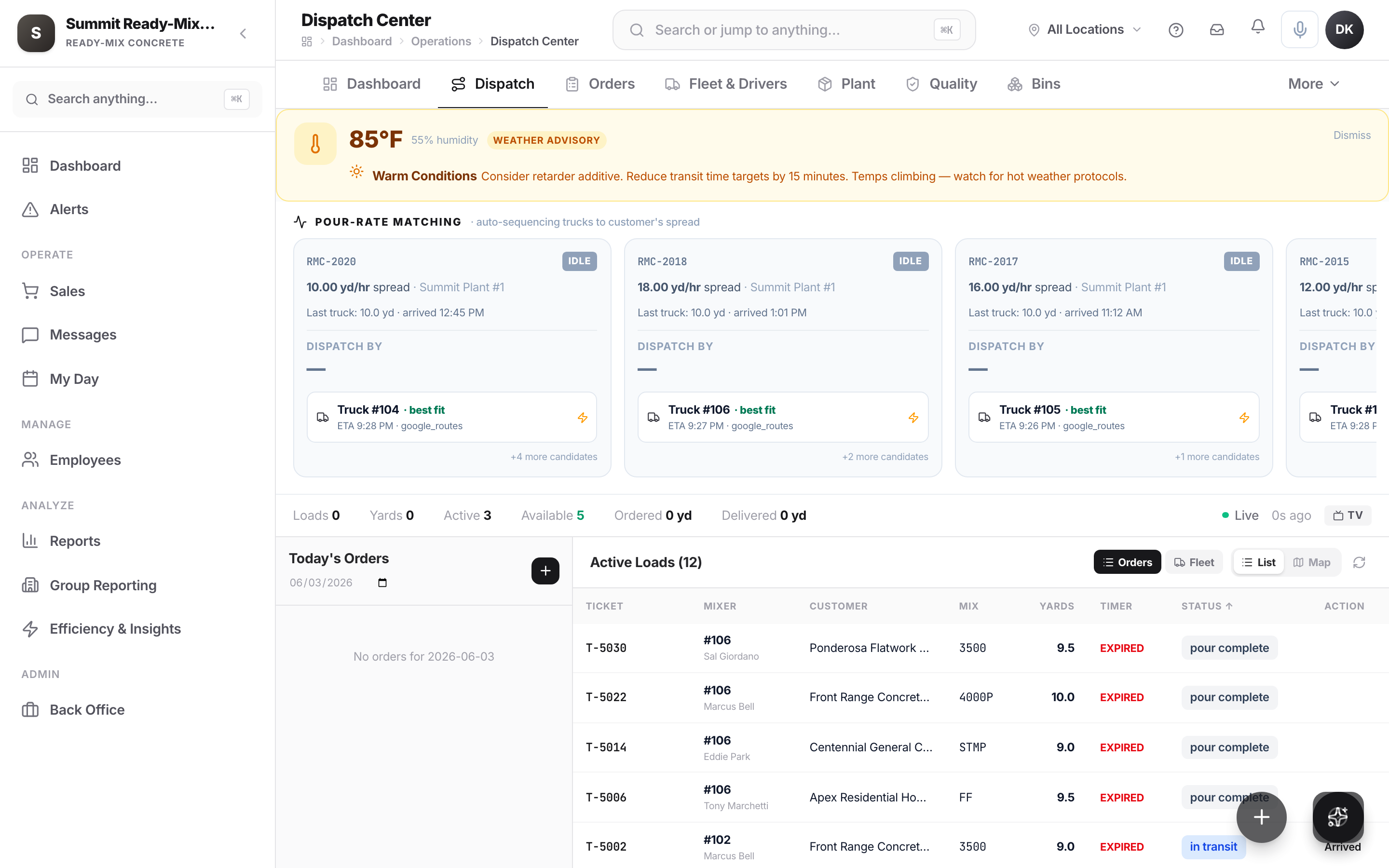
Task: Expand +4 more candidates for RMC-2020
Action: [x=554, y=456]
